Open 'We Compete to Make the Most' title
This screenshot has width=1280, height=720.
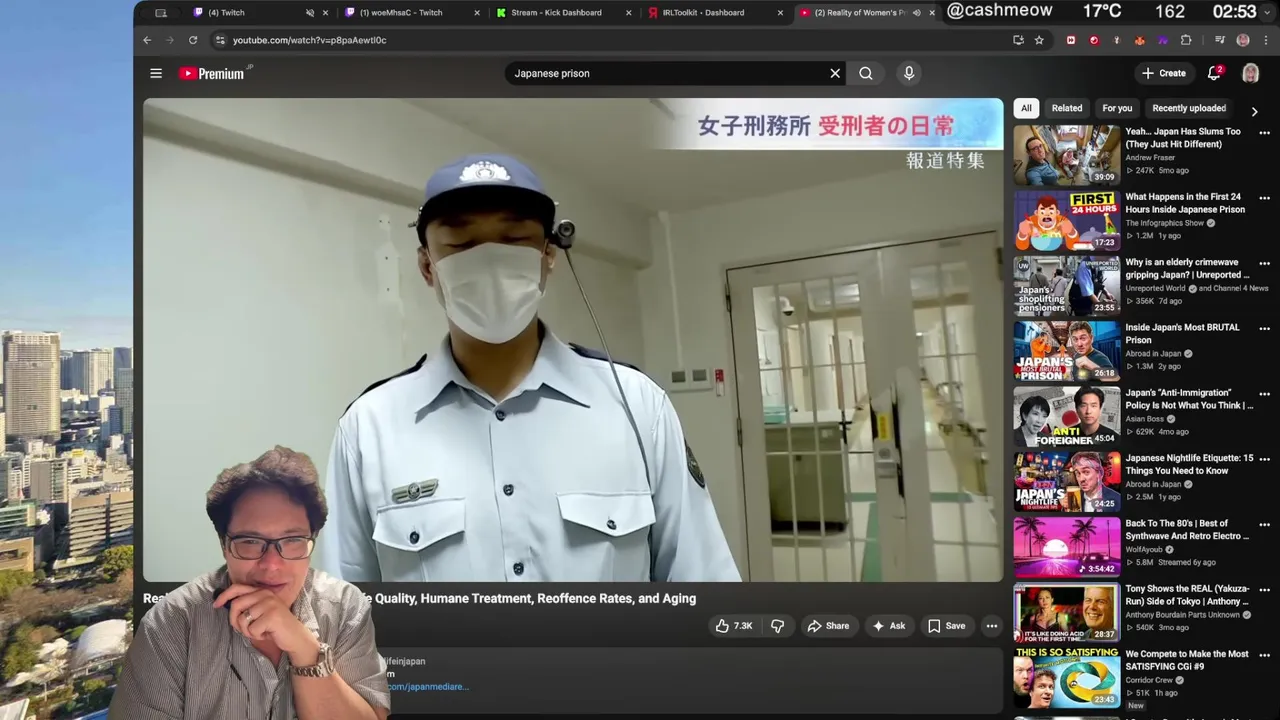tap(1187, 660)
